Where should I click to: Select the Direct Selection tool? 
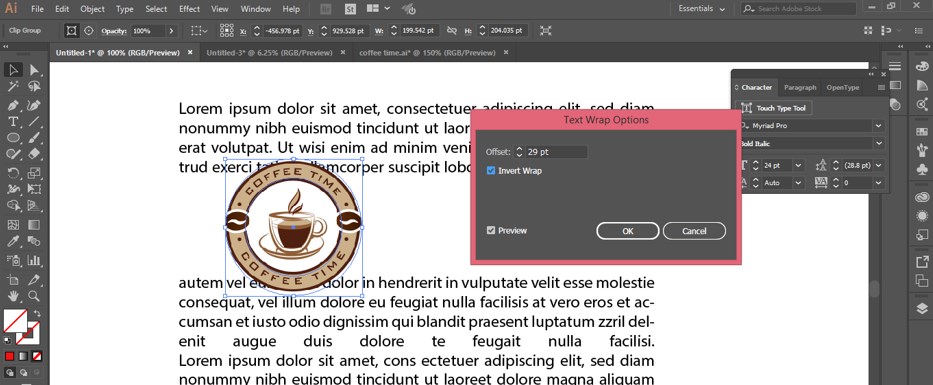tap(34, 70)
